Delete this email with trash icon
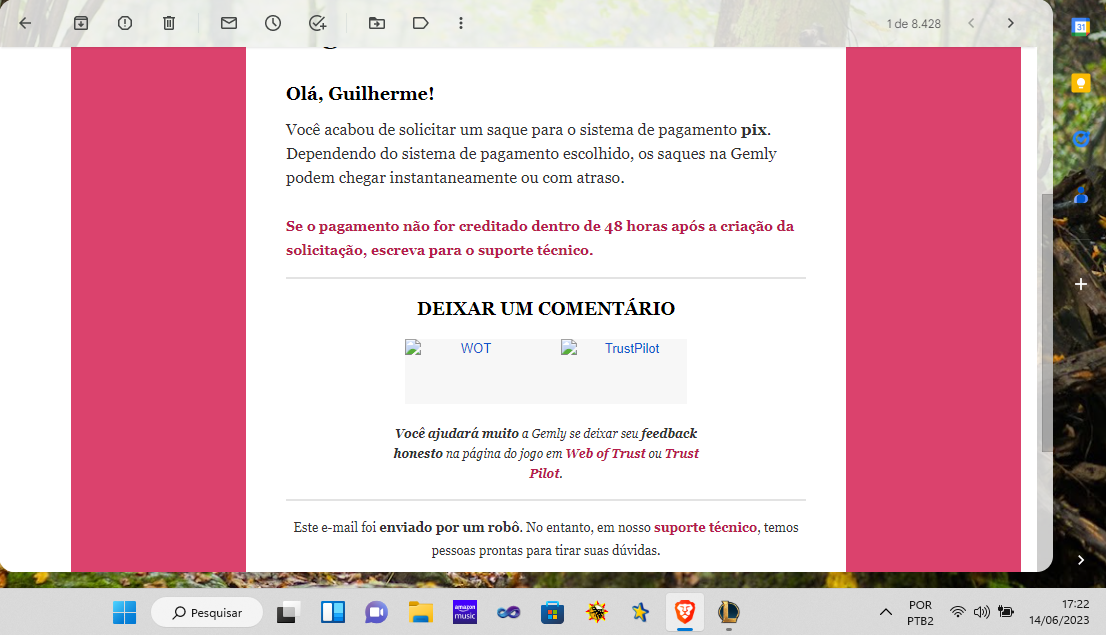 pos(169,23)
